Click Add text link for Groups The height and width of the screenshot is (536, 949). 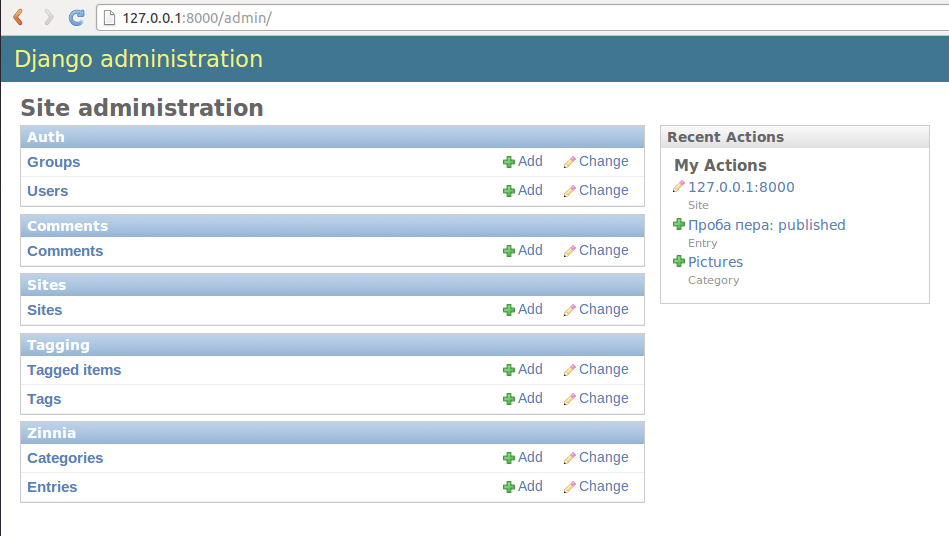530,162
